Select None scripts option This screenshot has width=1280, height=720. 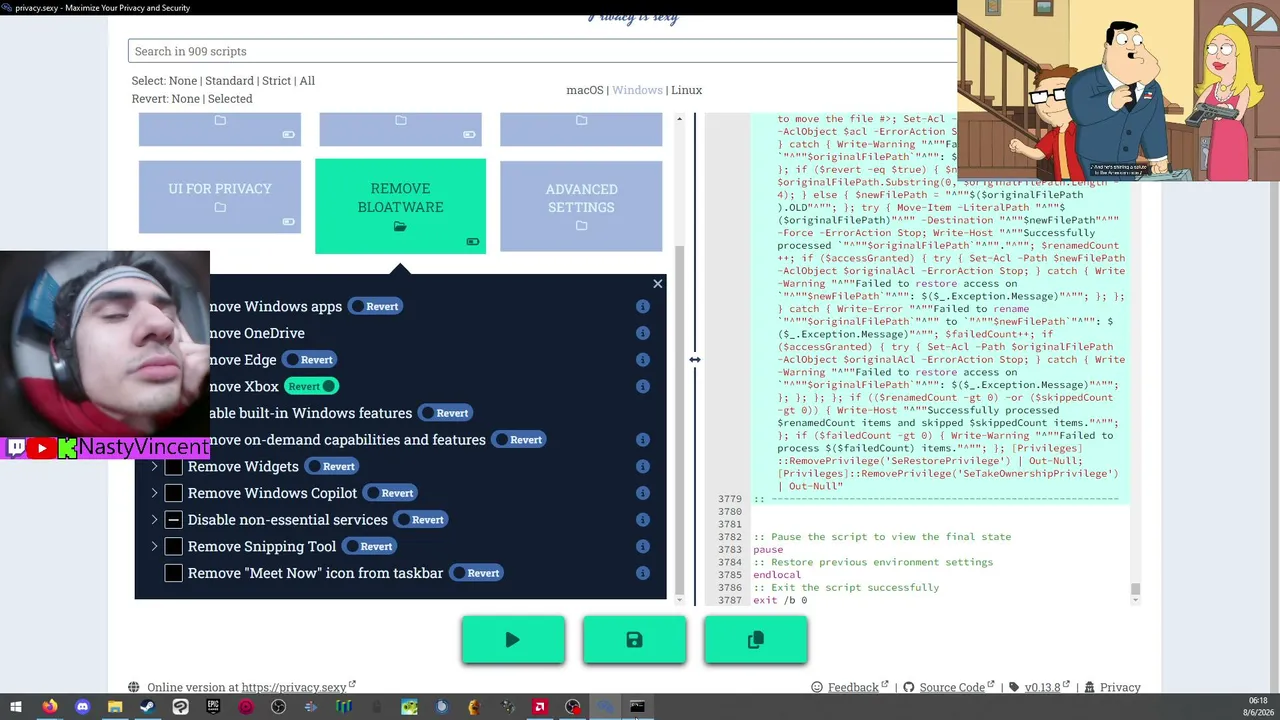pos(183,81)
